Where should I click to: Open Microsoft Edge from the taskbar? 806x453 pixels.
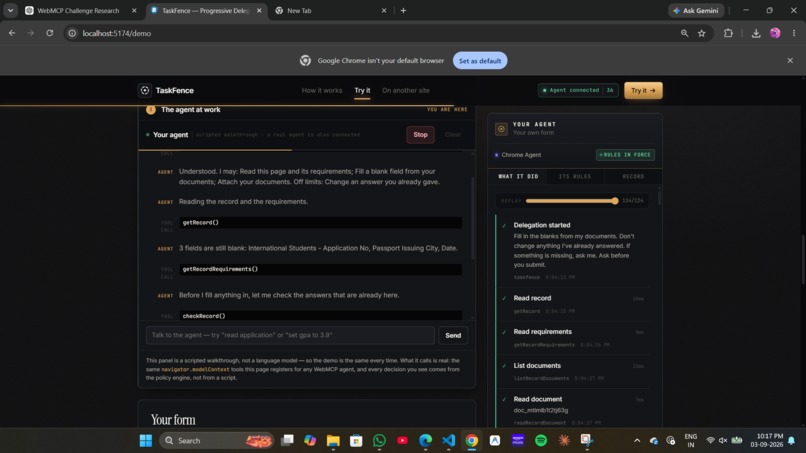[426, 441]
